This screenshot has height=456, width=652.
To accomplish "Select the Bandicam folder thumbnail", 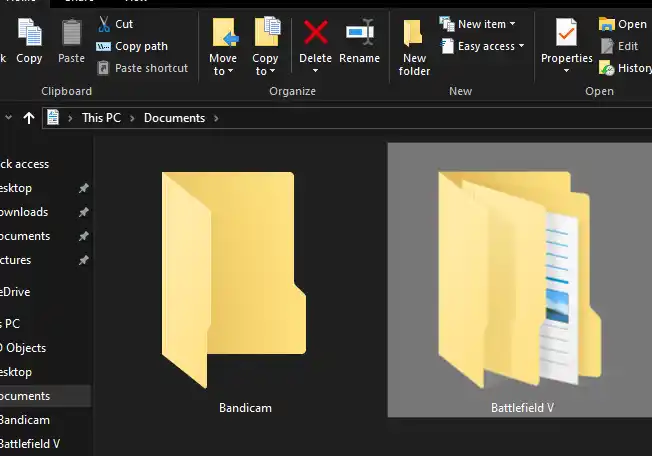I will (234, 280).
